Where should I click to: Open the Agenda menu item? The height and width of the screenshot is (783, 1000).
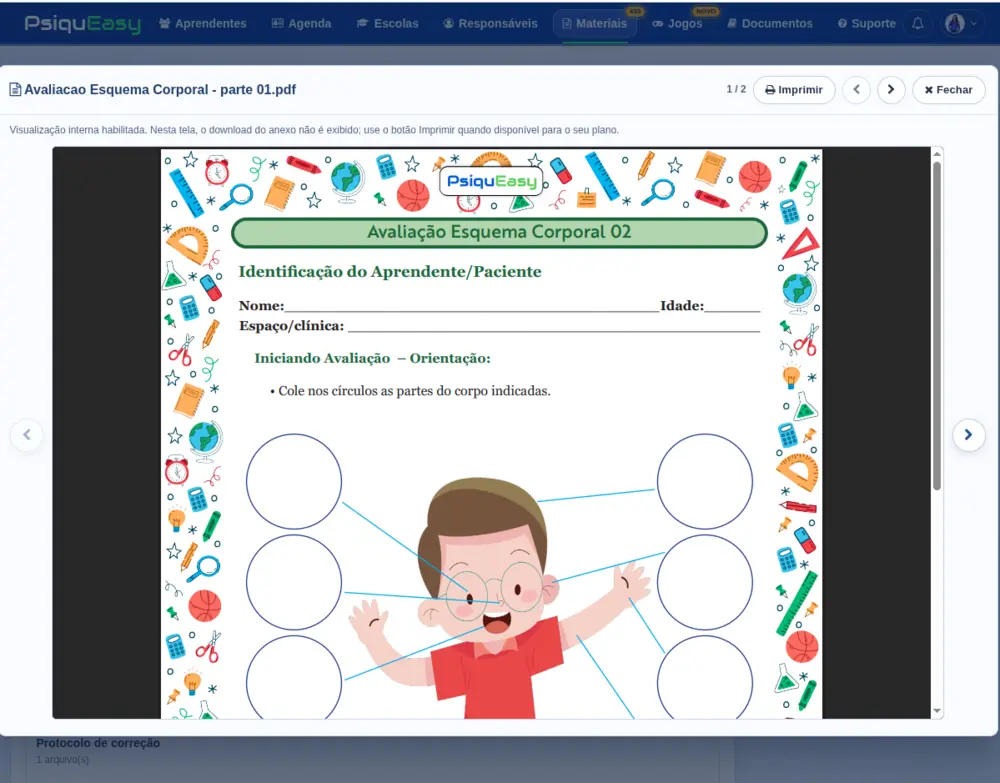tap(302, 24)
